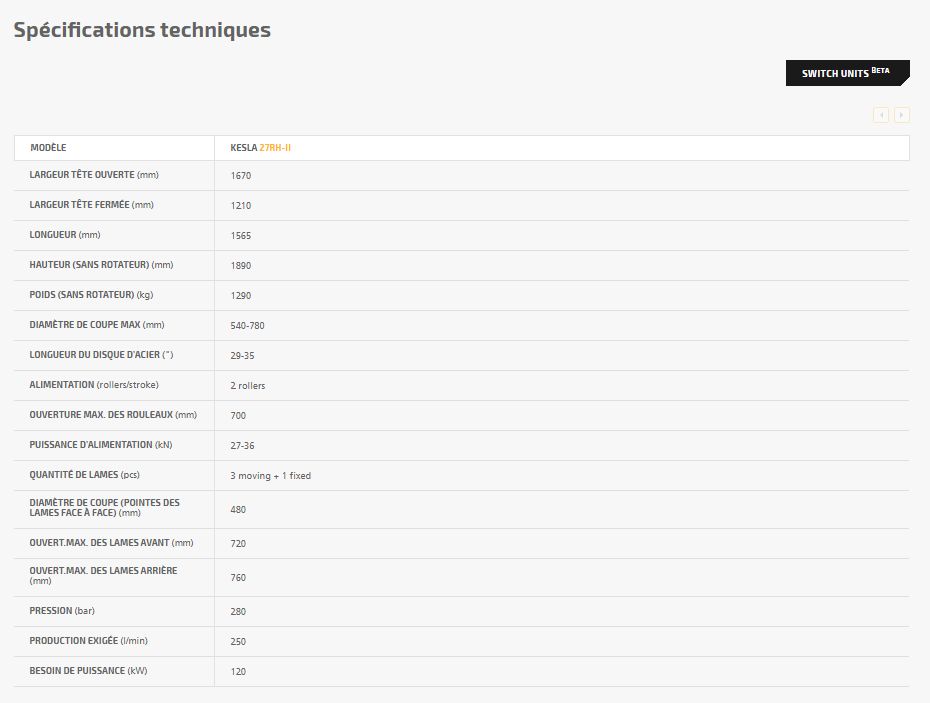
Task: Select the 27-36 feed power value
Action: (242, 446)
